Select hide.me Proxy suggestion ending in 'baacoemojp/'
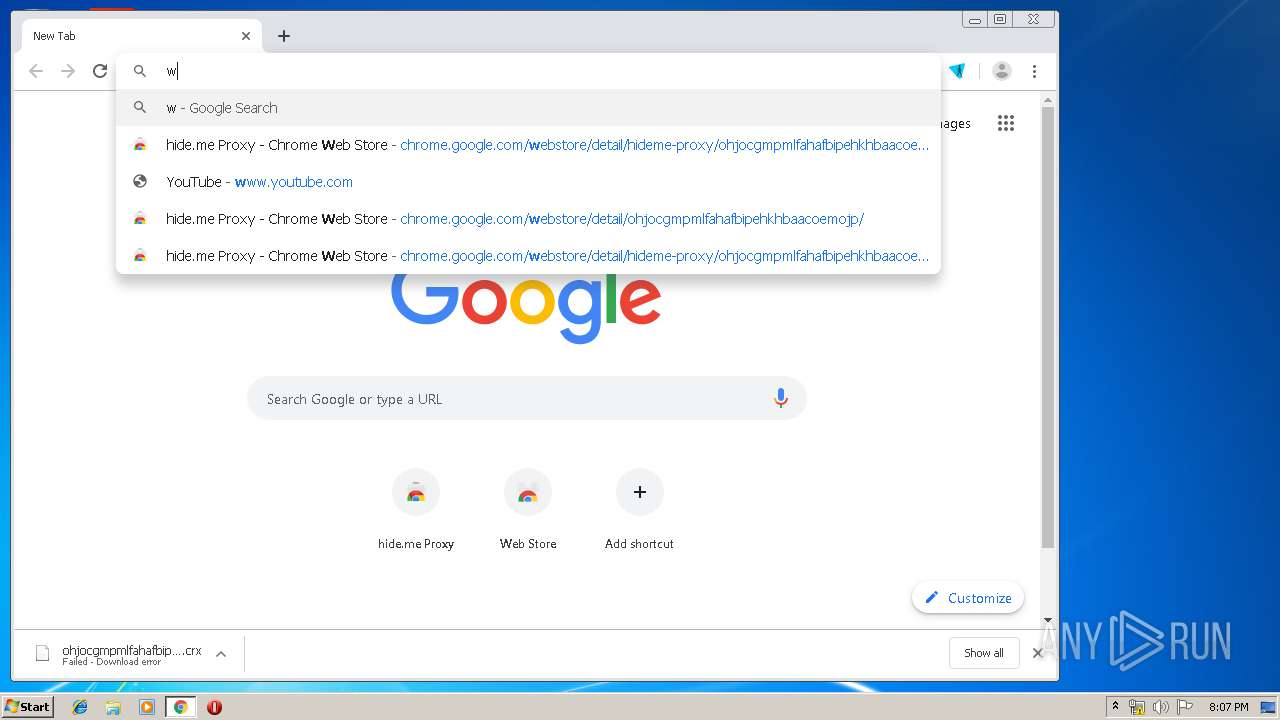 (x=528, y=219)
